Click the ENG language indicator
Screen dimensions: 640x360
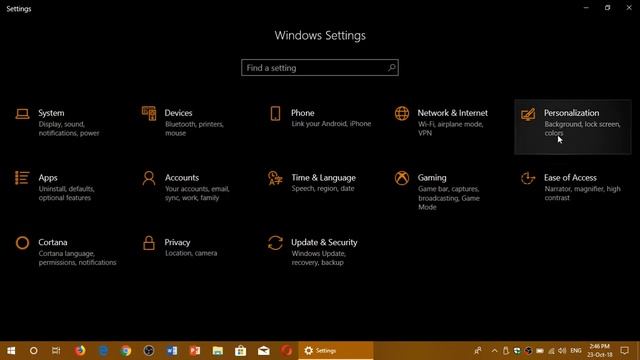576,351
